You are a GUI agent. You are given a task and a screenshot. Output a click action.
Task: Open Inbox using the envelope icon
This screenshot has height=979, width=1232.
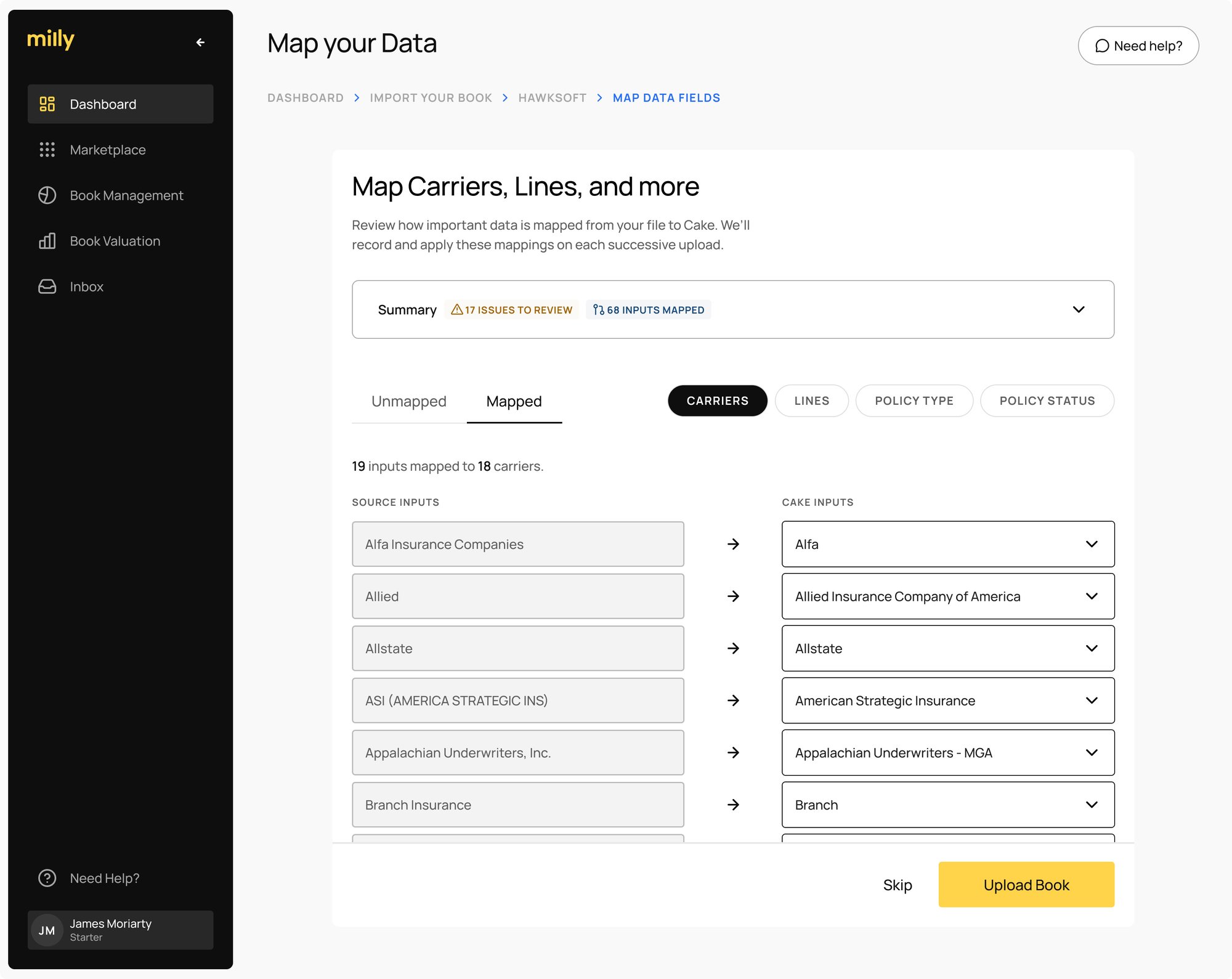tap(47, 286)
